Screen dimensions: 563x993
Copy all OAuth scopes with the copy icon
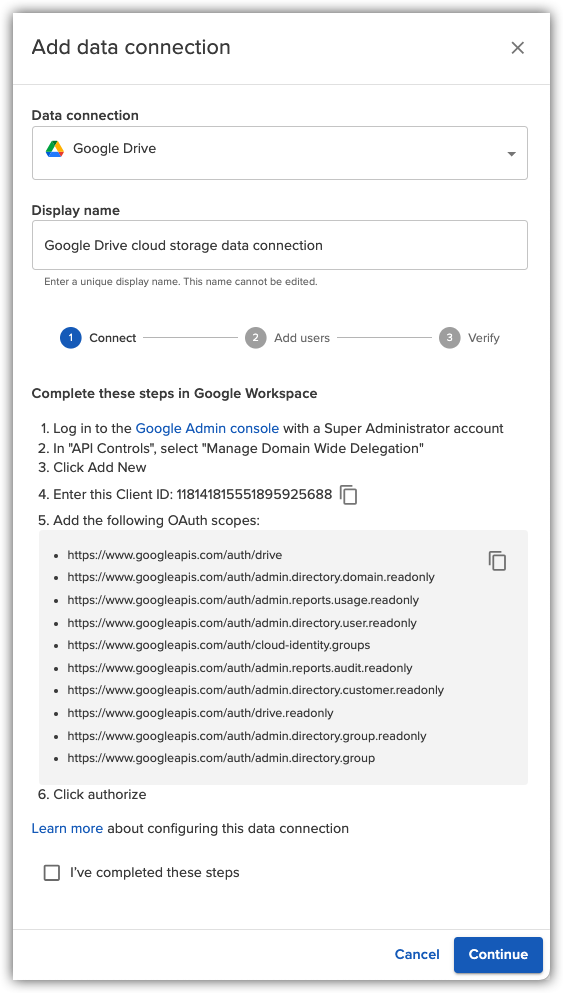coord(497,560)
